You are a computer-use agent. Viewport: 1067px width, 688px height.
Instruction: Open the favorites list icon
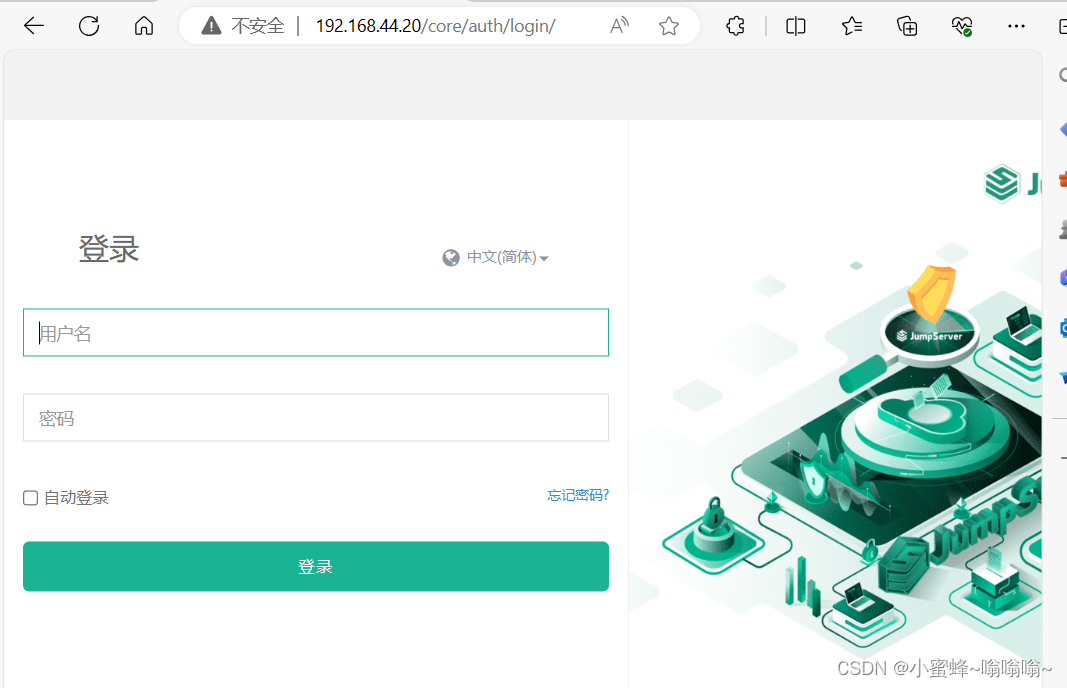point(851,26)
